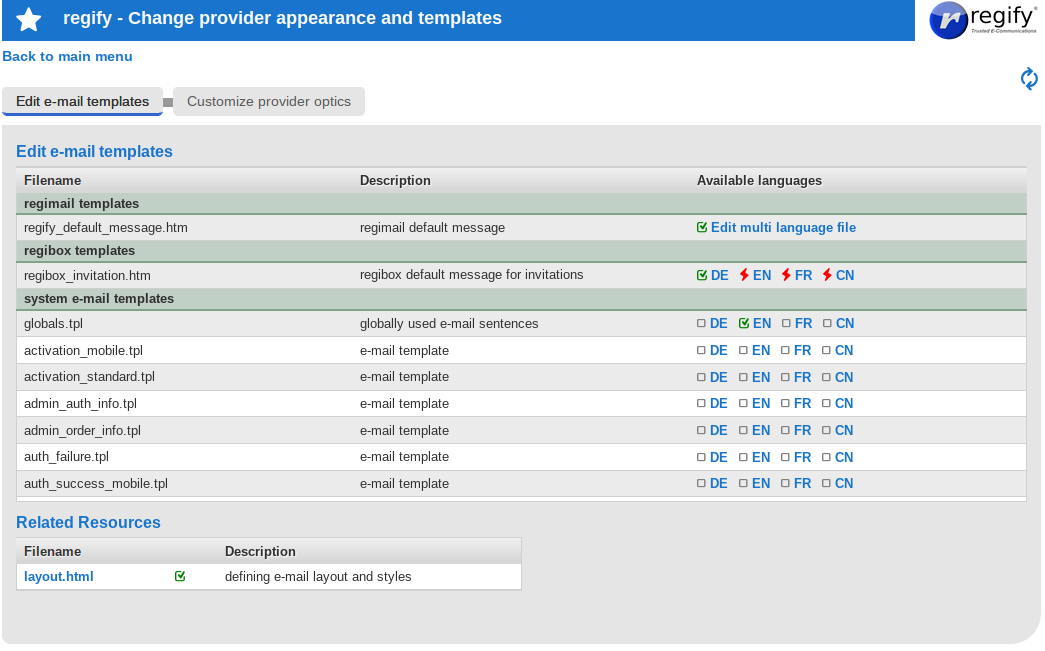Click green check icon beside Edit multi language file
Screen dimensions: 1045x651
click(702, 227)
